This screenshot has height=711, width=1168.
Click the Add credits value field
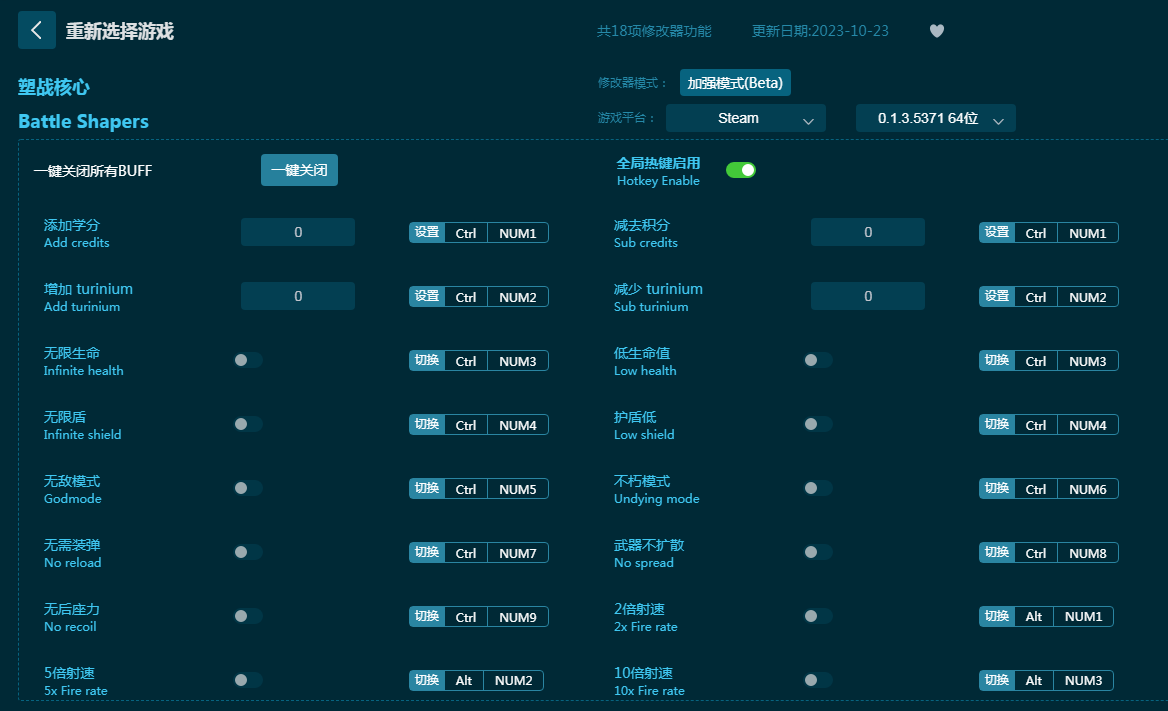tap(298, 232)
